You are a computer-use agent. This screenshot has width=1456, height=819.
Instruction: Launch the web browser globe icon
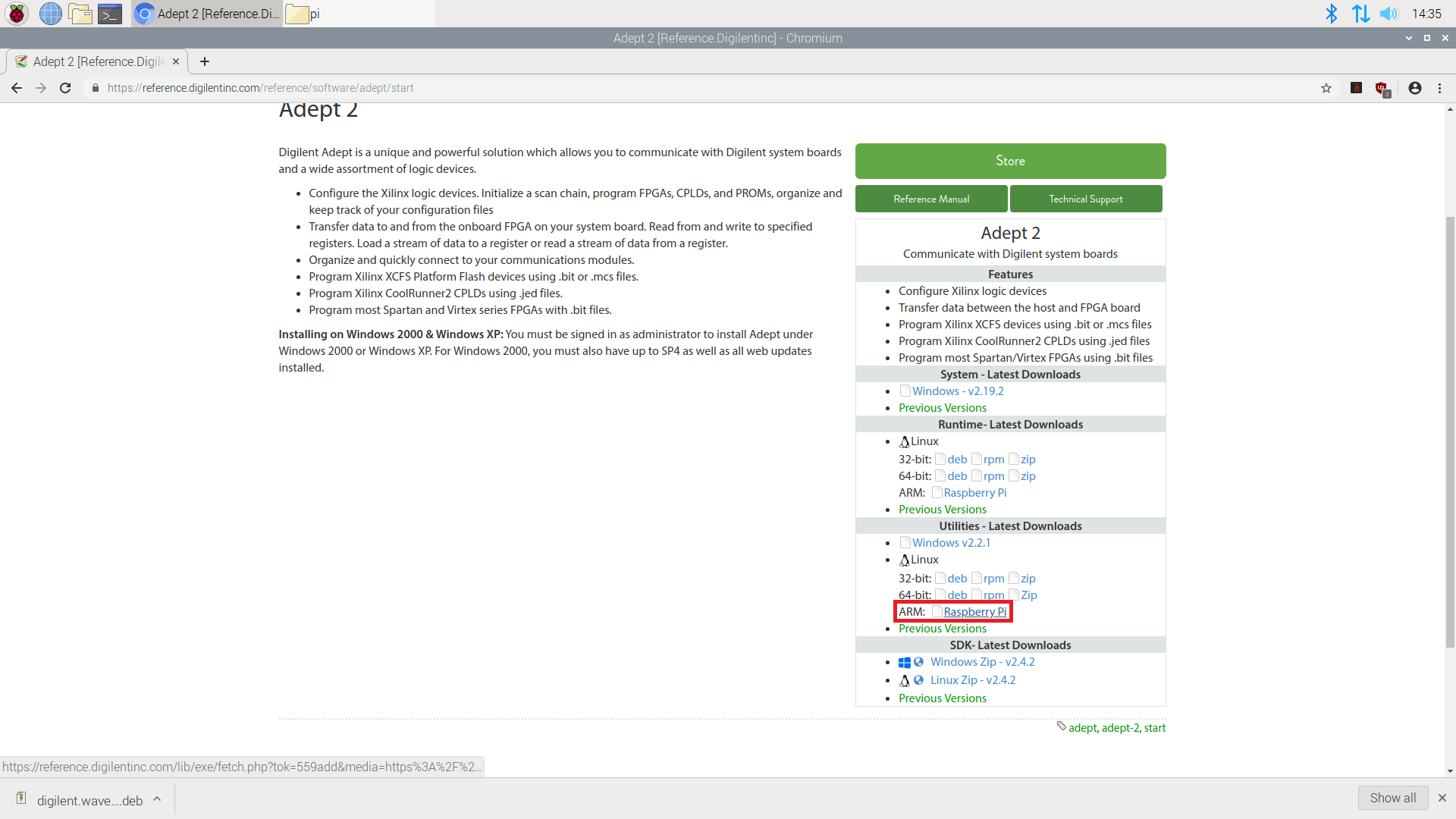pos(50,14)
